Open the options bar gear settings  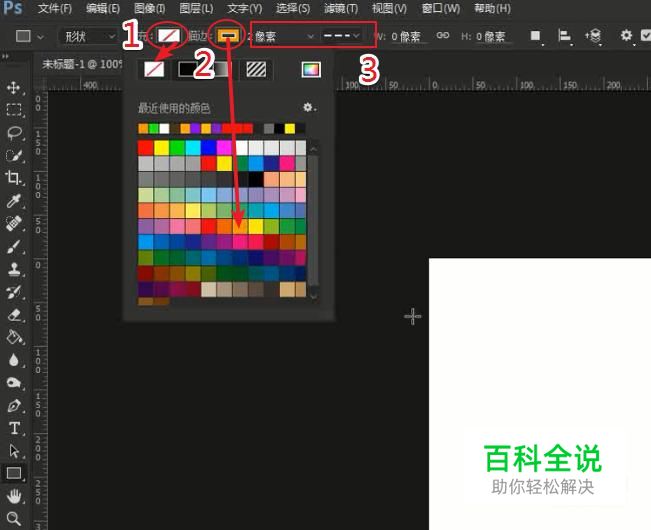(x=626, y=36)
